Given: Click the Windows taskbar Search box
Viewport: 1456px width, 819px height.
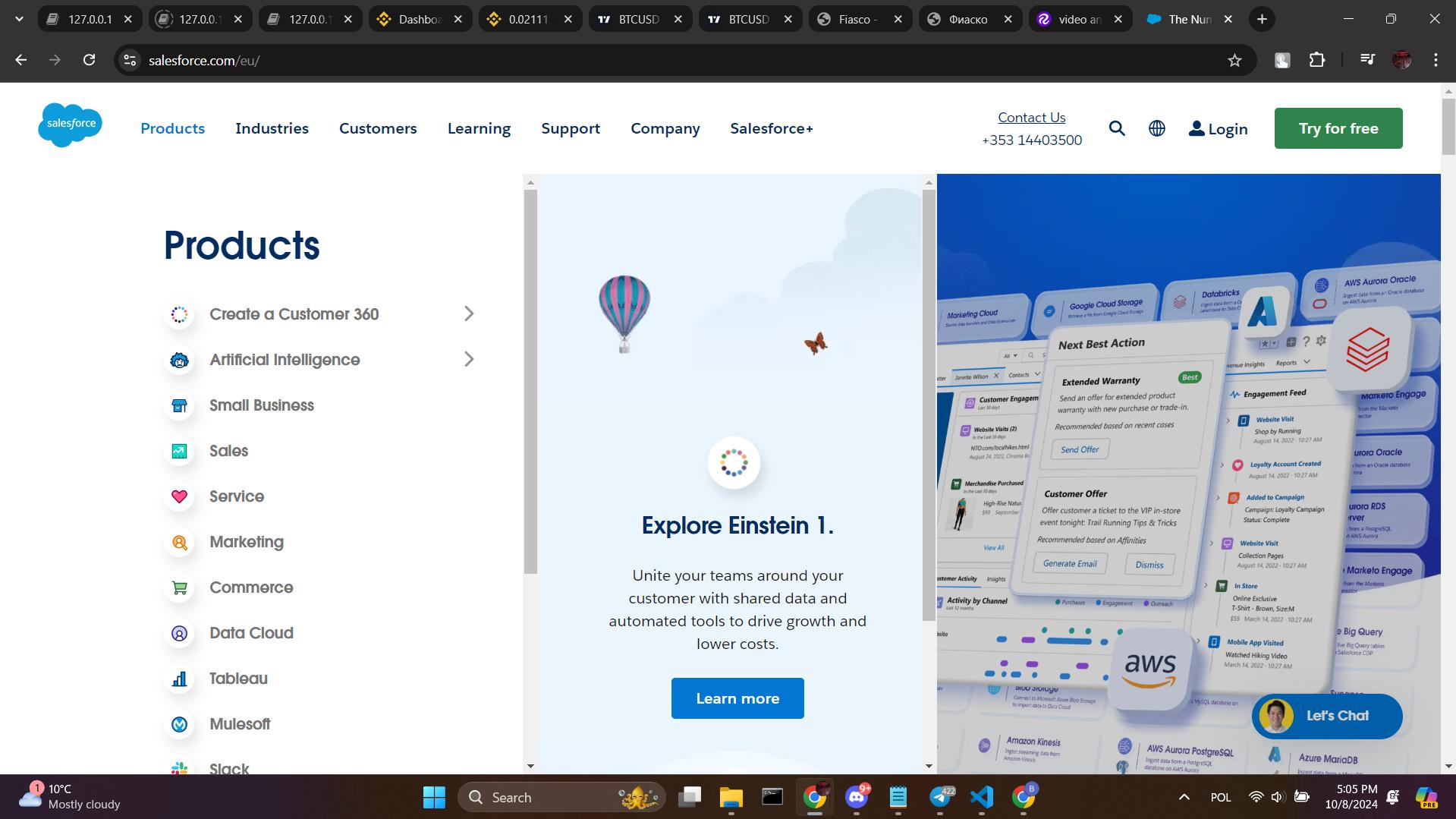Looking at the screenshot, I should (561, 797).
